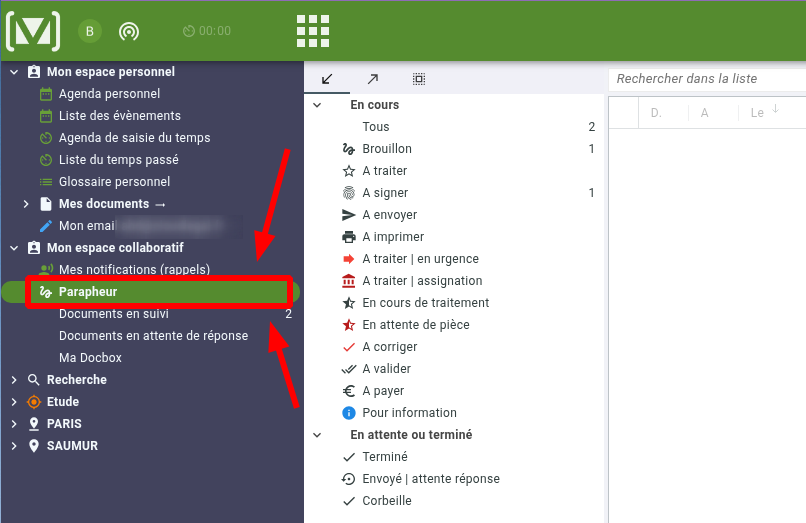The width and height of the screenshot is (806, 523).
Task: Expand the PARIS tree node
Action: pyautogui.click(x=14, y=424)
